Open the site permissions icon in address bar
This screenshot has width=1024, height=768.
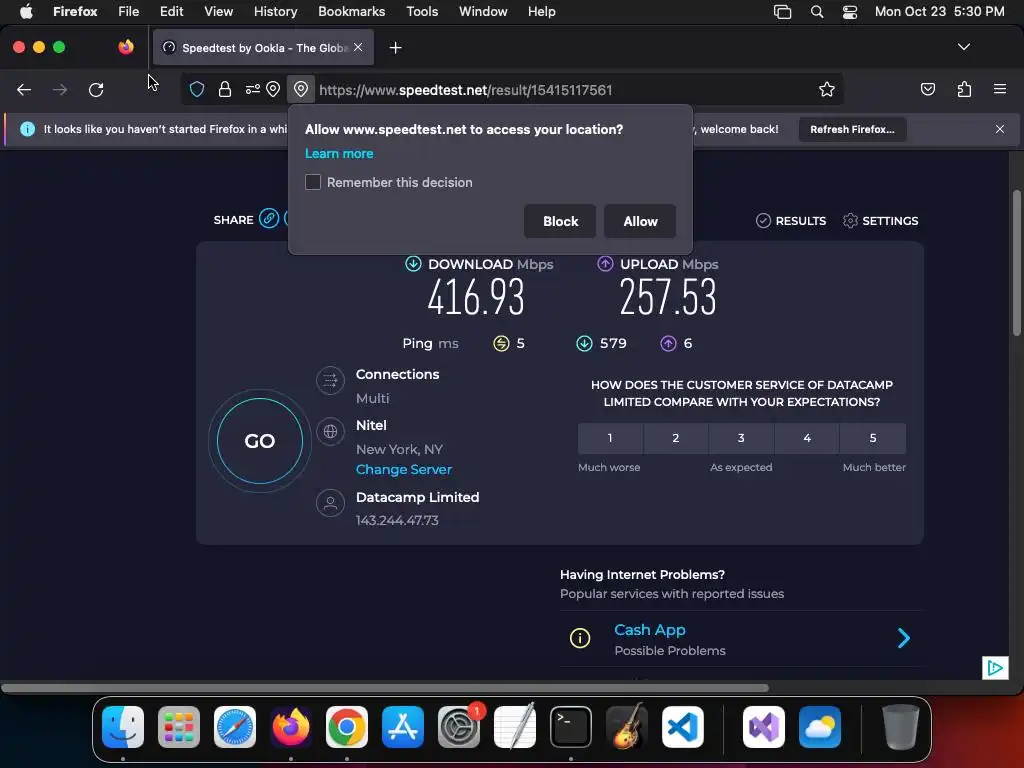click(x=253, y=89)
